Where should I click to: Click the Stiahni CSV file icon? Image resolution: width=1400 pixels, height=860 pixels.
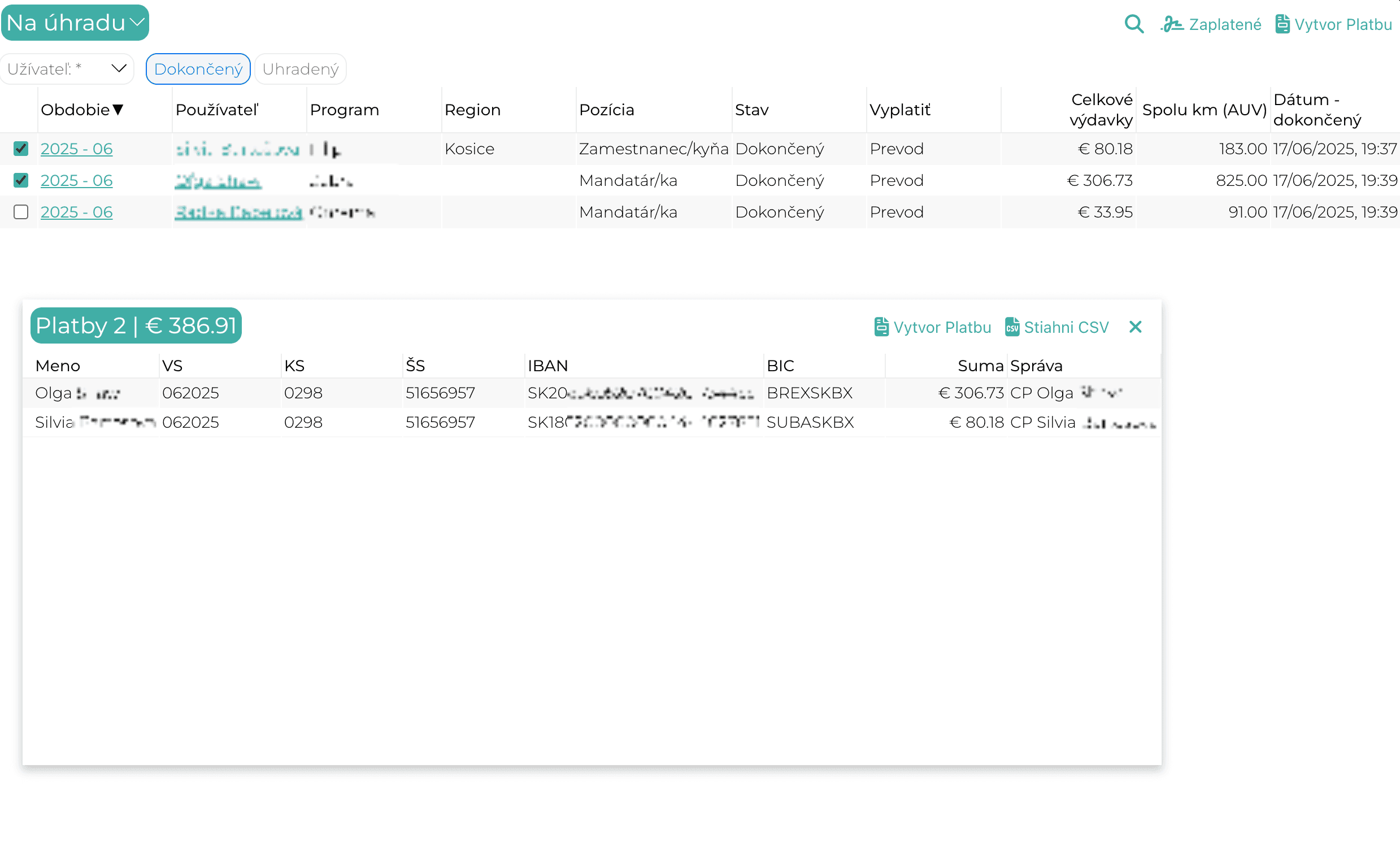[1012, 327]
